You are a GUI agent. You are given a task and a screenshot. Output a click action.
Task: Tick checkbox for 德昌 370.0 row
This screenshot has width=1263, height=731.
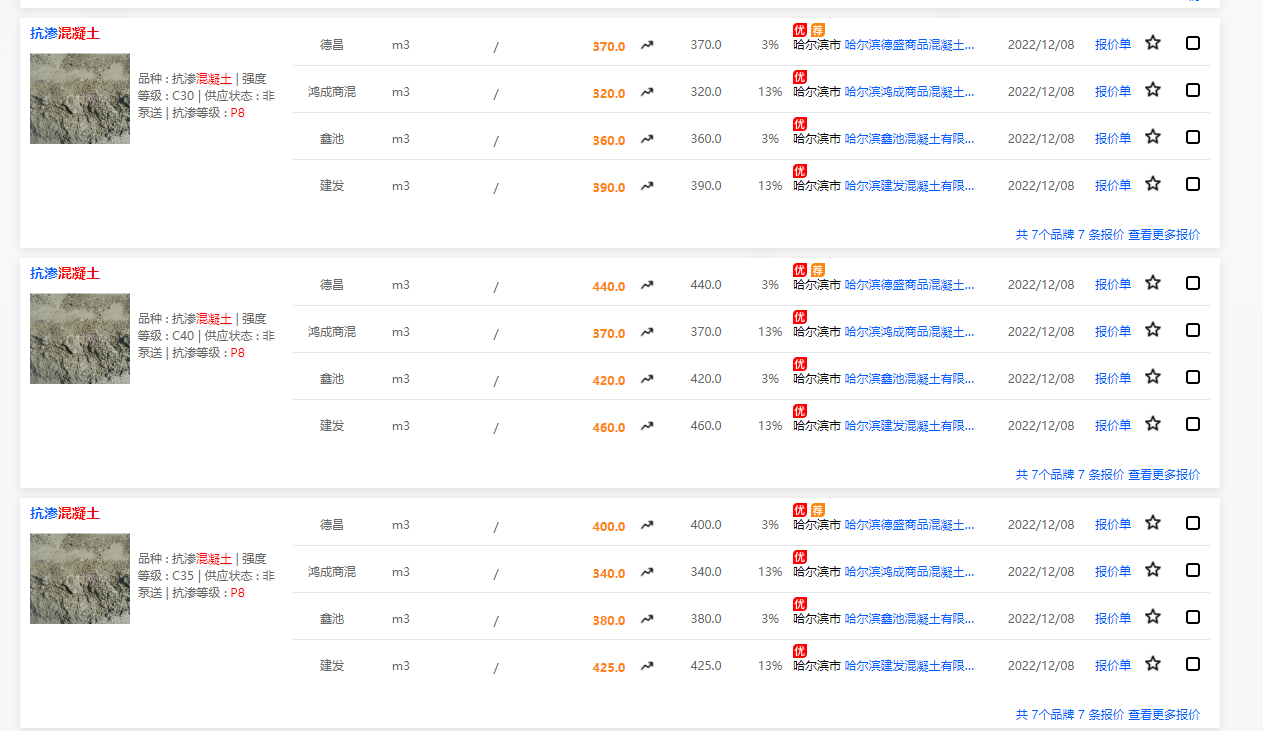[x=1193, y=43]
